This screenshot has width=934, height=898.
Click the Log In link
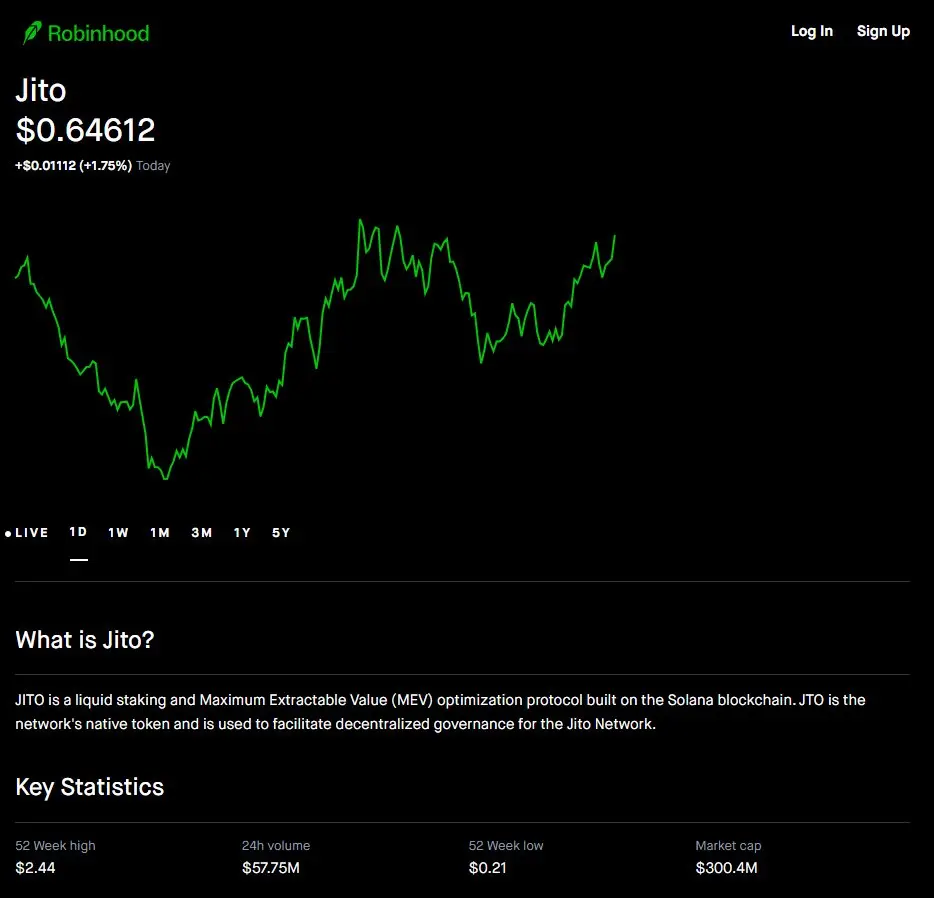point(811,31)
